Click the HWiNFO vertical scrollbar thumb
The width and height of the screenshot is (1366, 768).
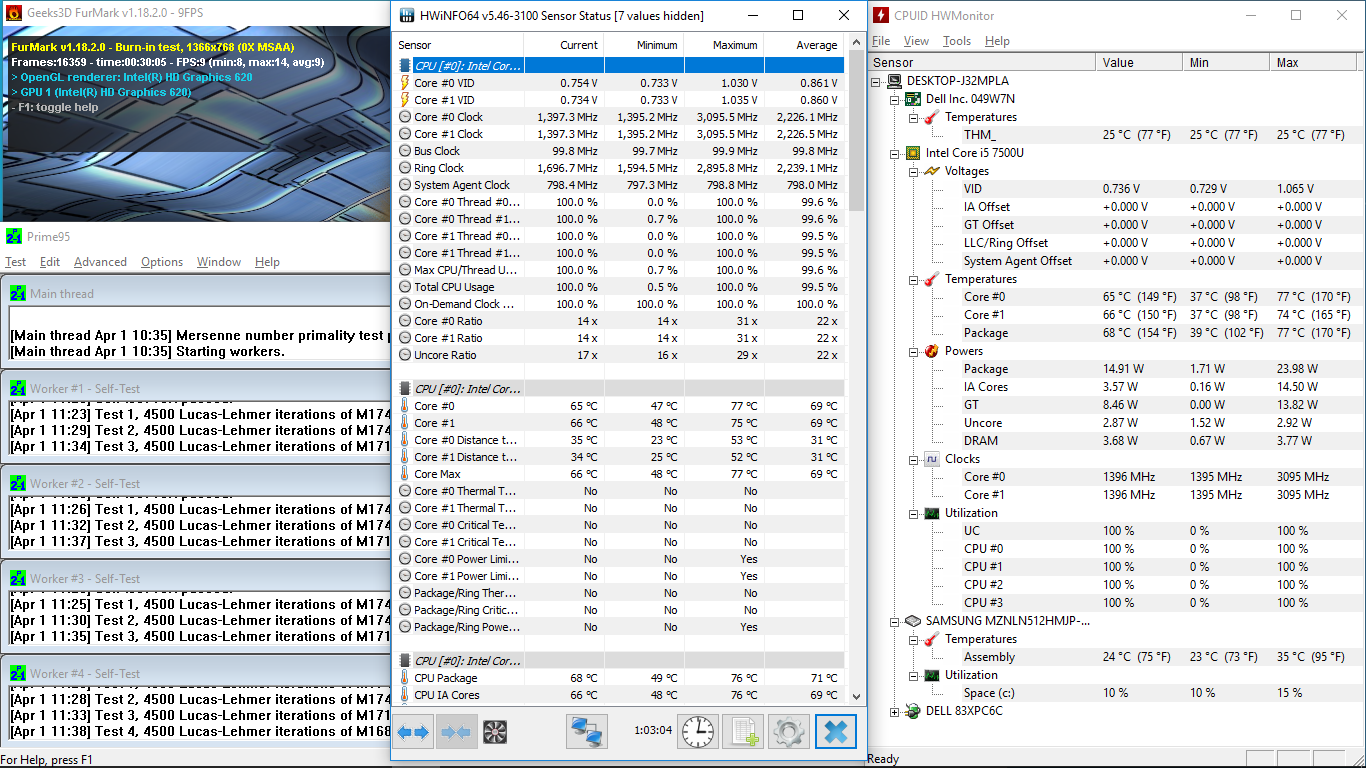tap(856, 132)
